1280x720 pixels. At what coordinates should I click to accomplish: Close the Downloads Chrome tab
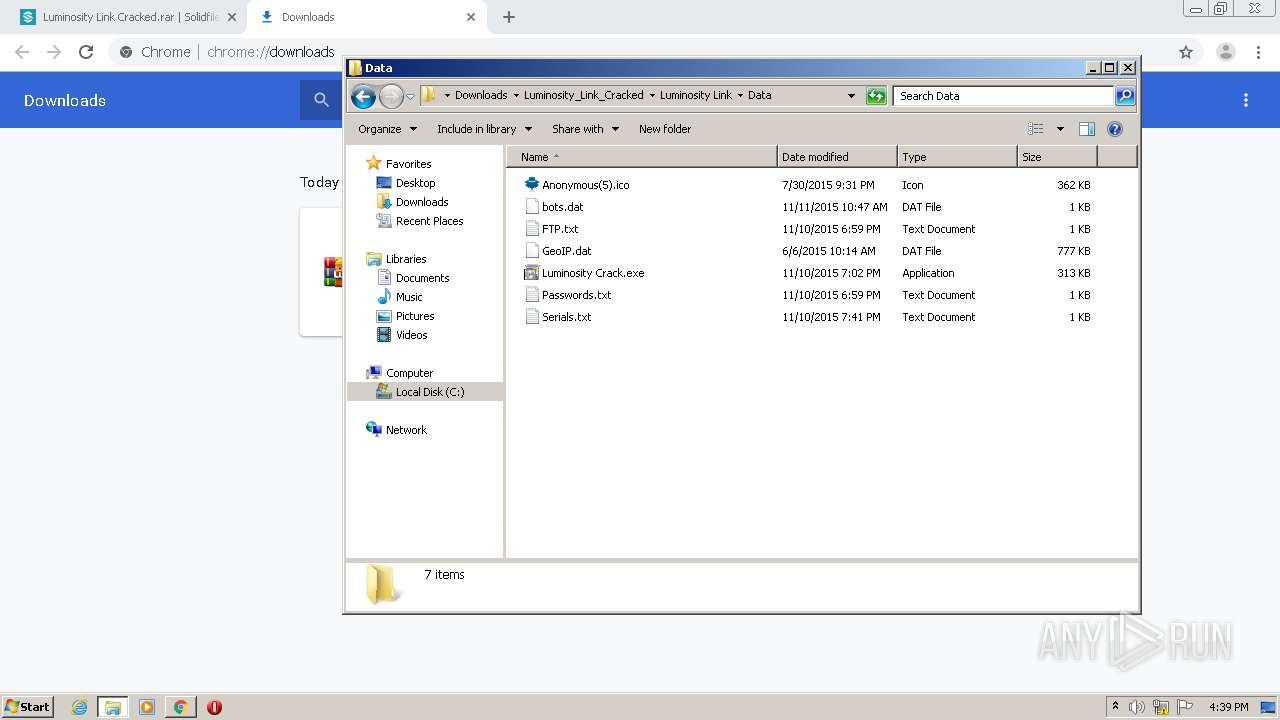(470, 17)
